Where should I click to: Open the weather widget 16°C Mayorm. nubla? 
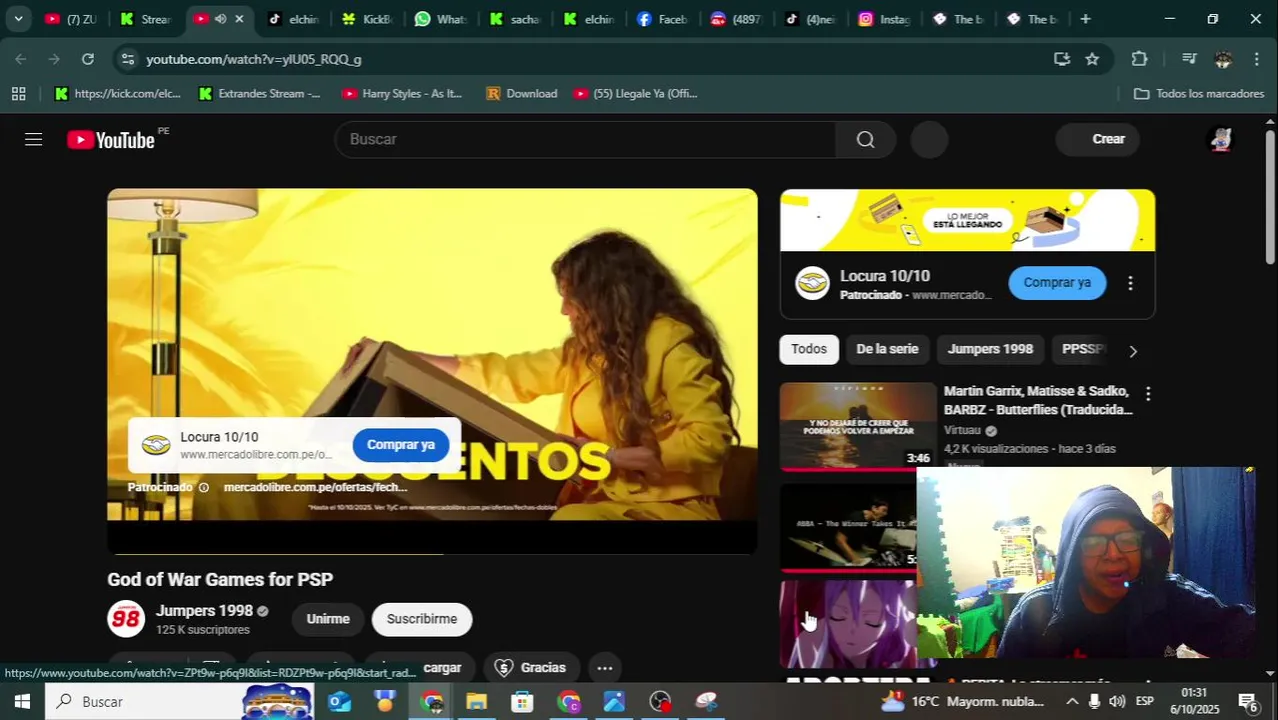[x=962, y=701]
